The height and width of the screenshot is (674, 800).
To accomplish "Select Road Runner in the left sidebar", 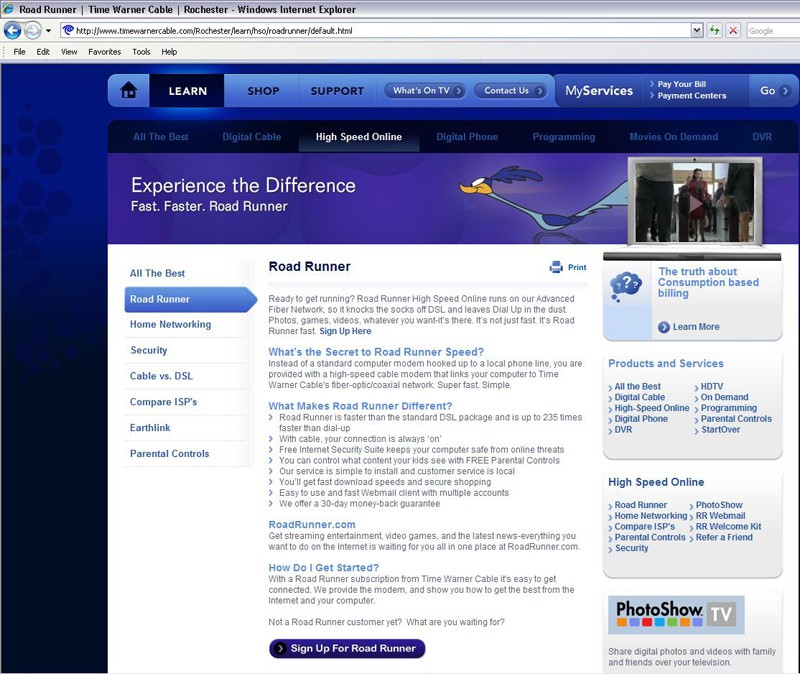I will click(x=190, y=299).
